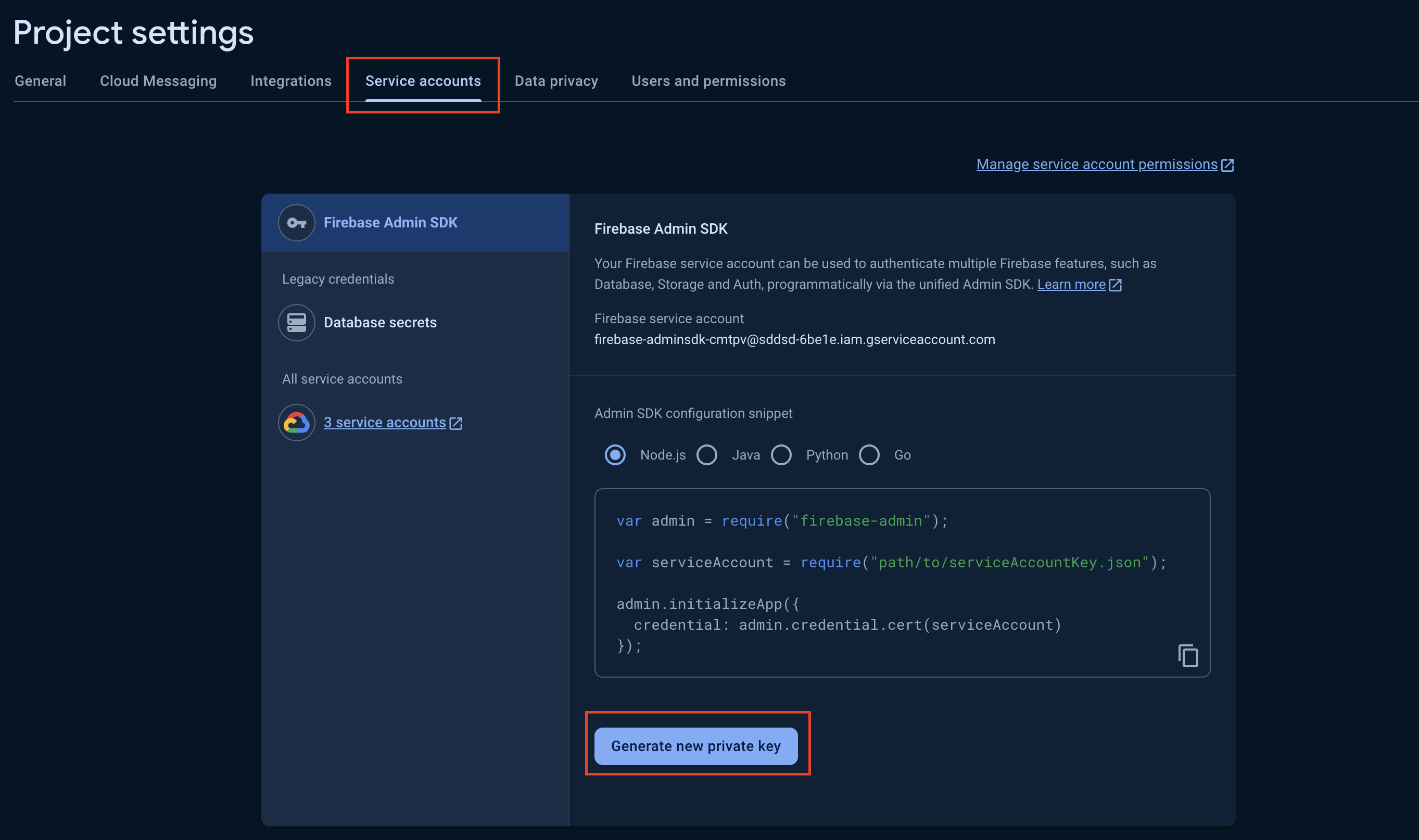
Task: Click the Database secrets server icon
Action: click(x=296, y=323)
